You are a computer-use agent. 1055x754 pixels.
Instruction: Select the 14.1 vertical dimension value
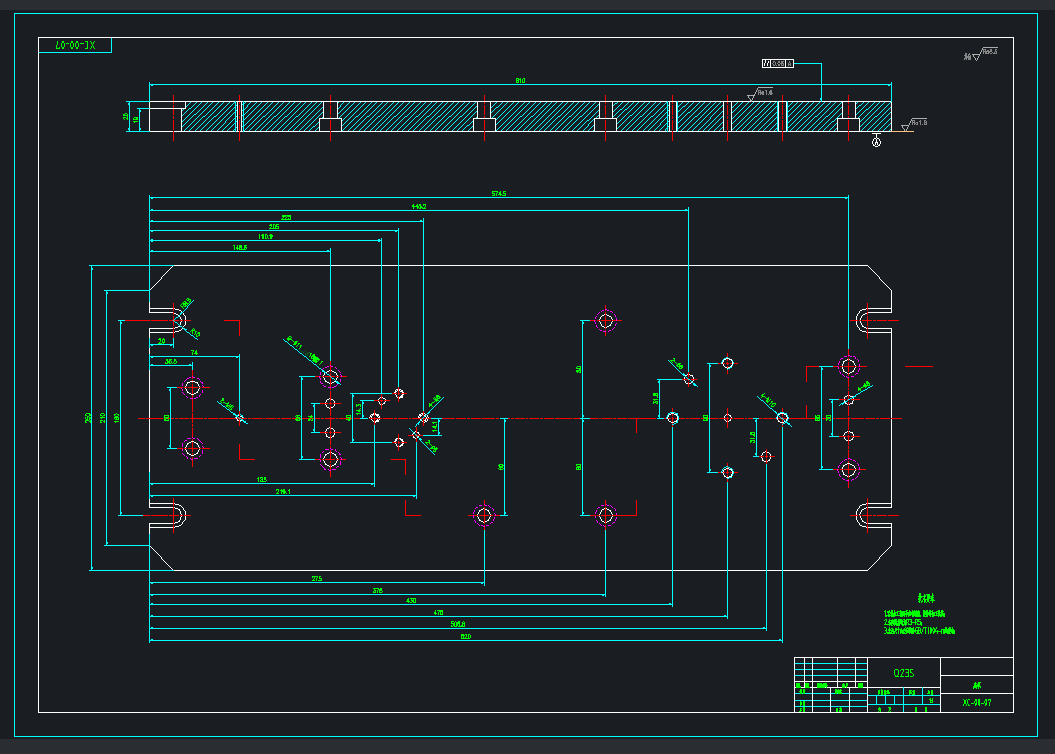click(435, 426)
